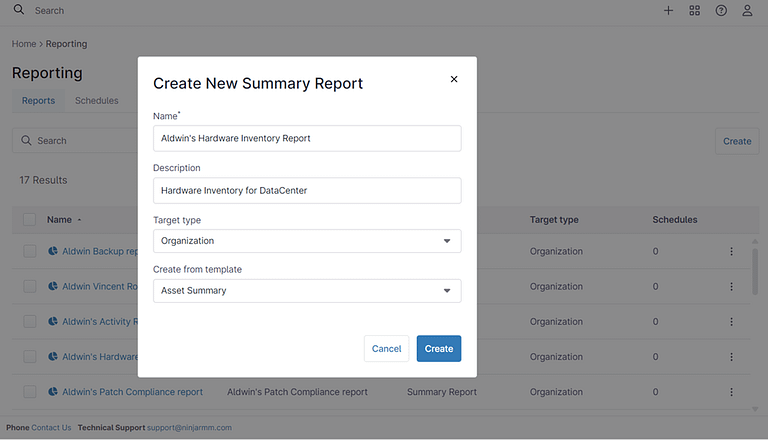Open more options for Aldwin Backup report row
Screen dimensions: 768x440
(x=731, y=251)
